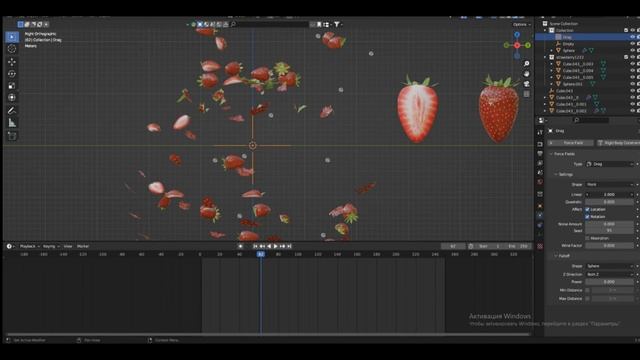Select the Move tool
This screenshot has height=360, width=640.
pyautogui.click(x=12, y=62)
